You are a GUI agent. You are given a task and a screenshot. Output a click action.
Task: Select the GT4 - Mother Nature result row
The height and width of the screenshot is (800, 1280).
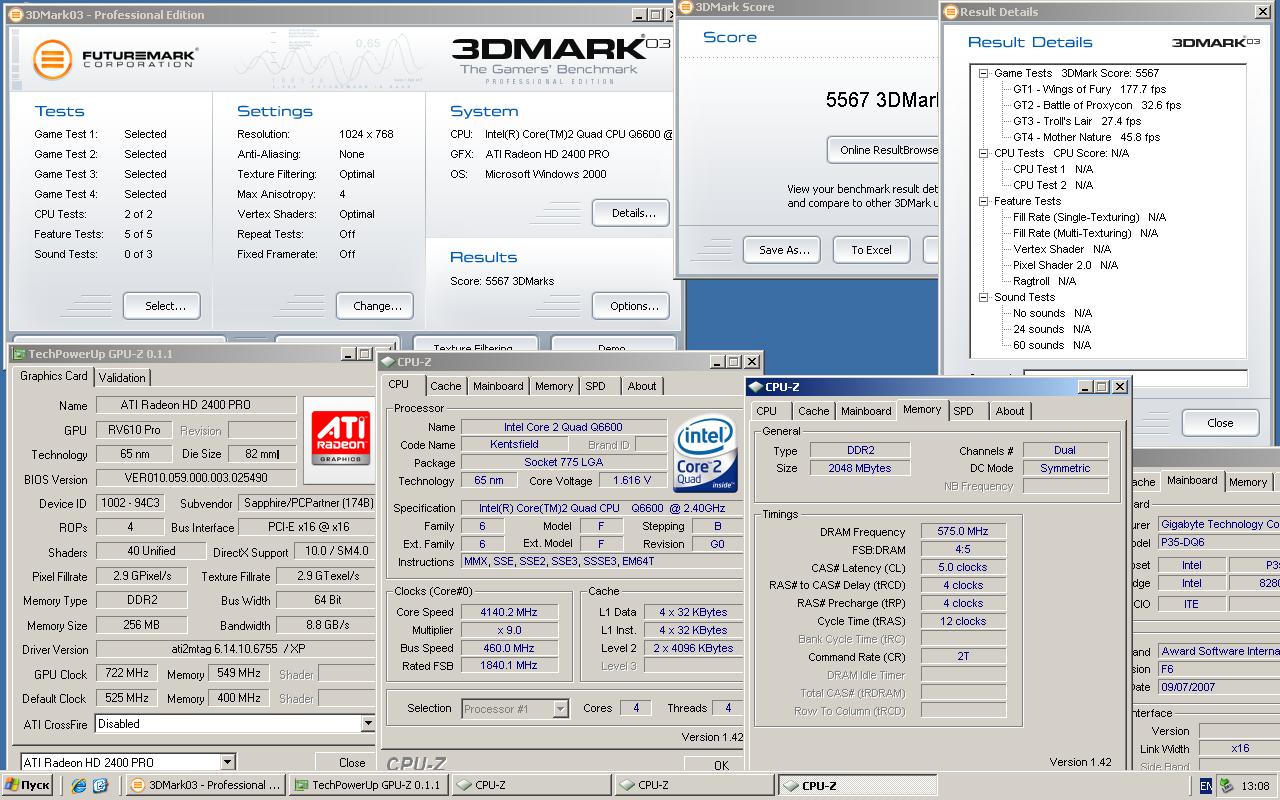pos(1086,137)
